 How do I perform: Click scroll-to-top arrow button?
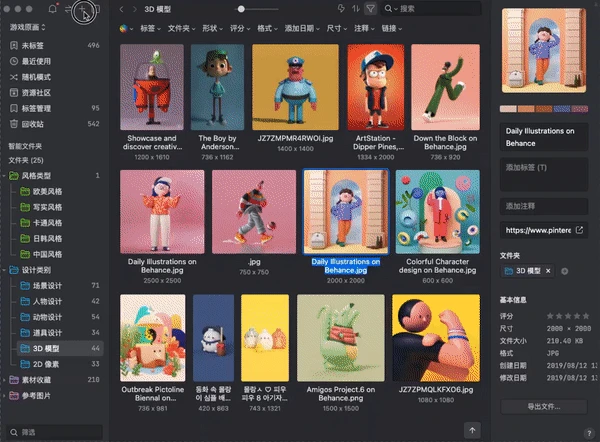(472, 431)
